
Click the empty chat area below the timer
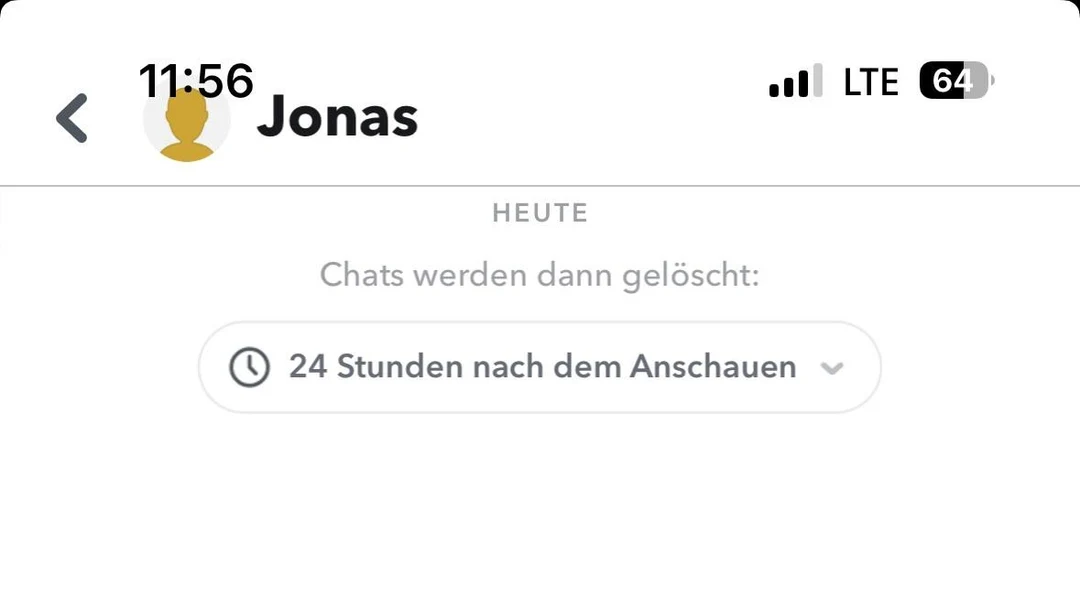tap(540, 510)
